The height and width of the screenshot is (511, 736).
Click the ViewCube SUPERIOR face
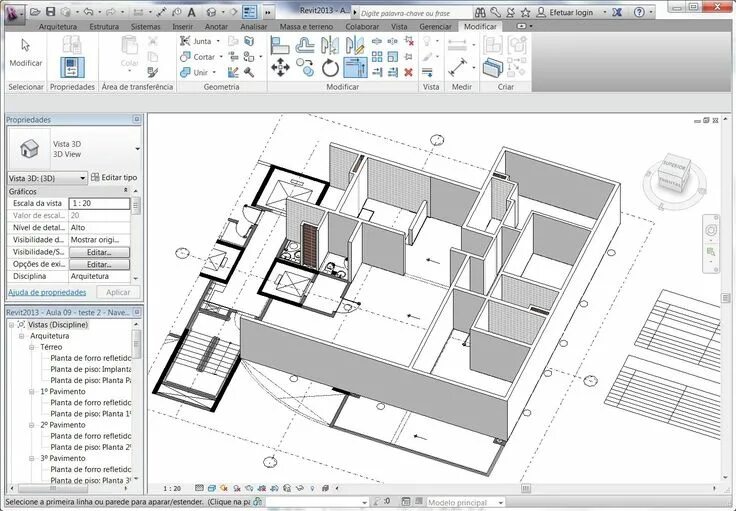click(675, 166)
